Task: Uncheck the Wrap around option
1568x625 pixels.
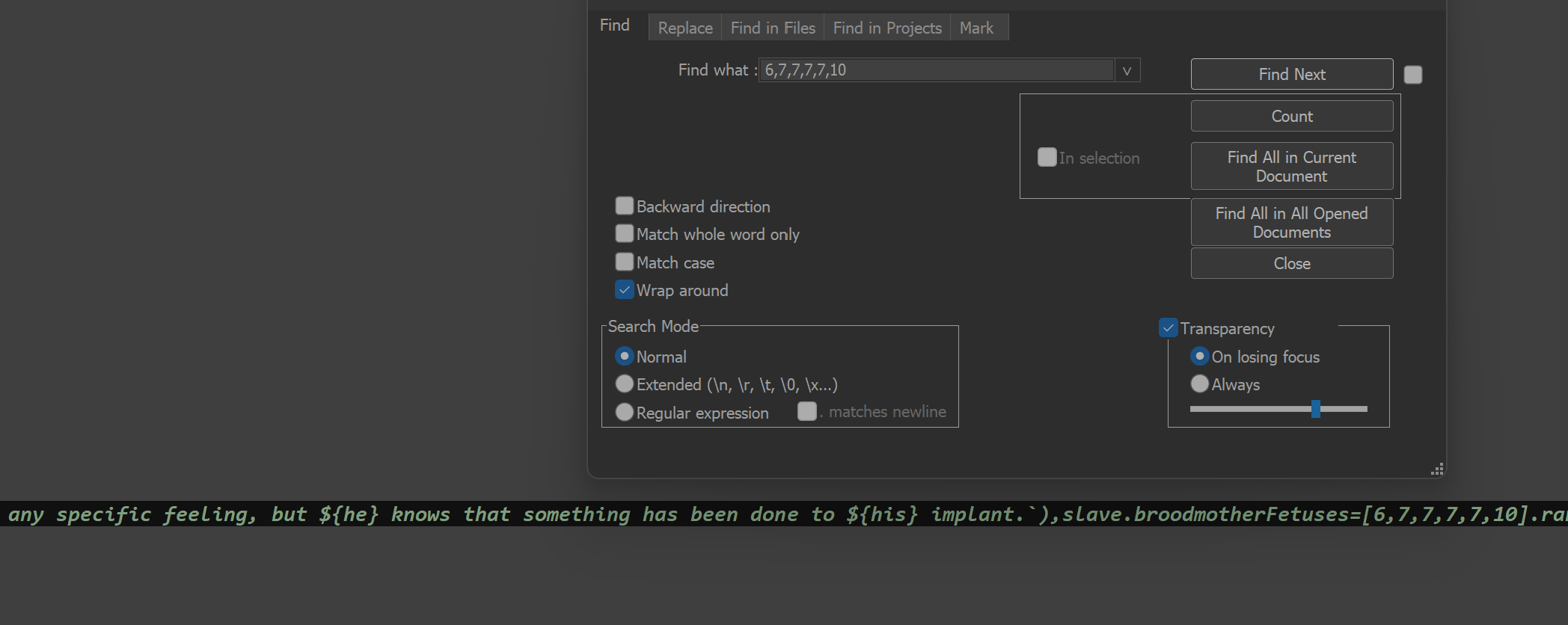Action: [625, 290]
